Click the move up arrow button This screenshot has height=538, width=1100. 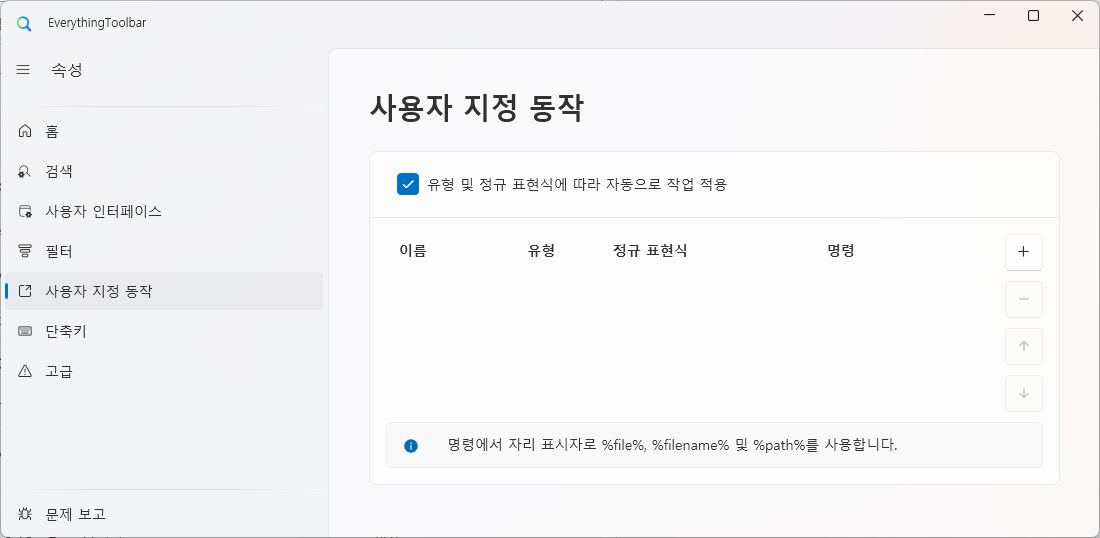(1024, 347)
